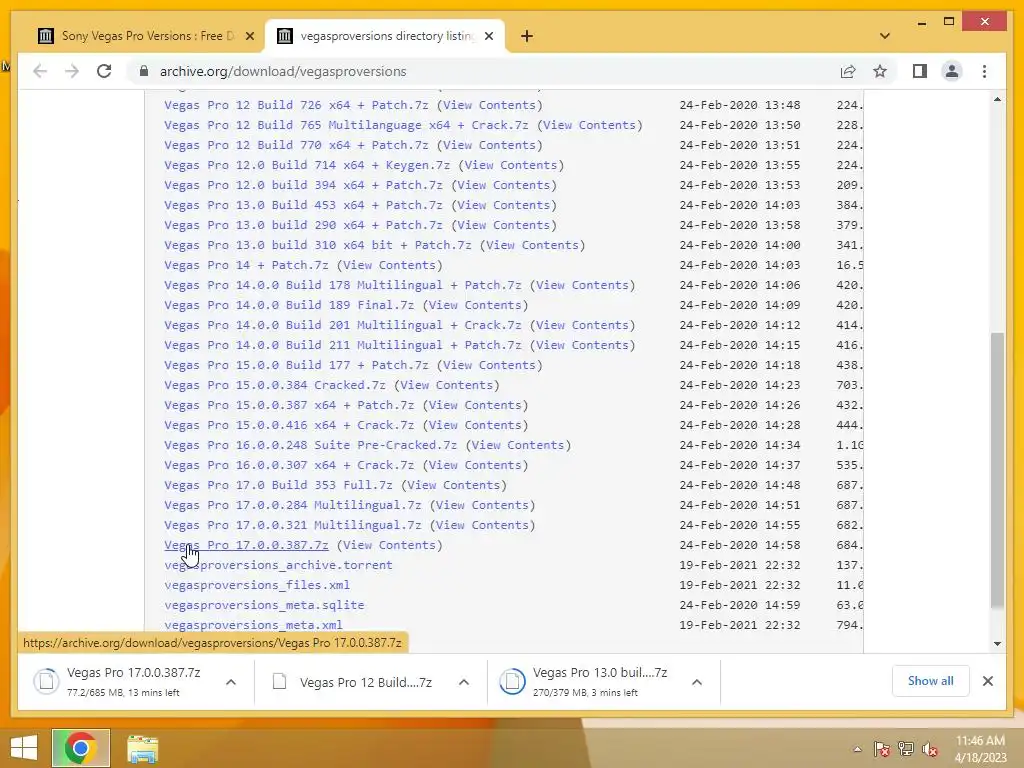1024x768 pixels.
Task: View Contents of Vegas Pro 17.0.0.284 Multilingual
Action: click(x=482, y=505)
